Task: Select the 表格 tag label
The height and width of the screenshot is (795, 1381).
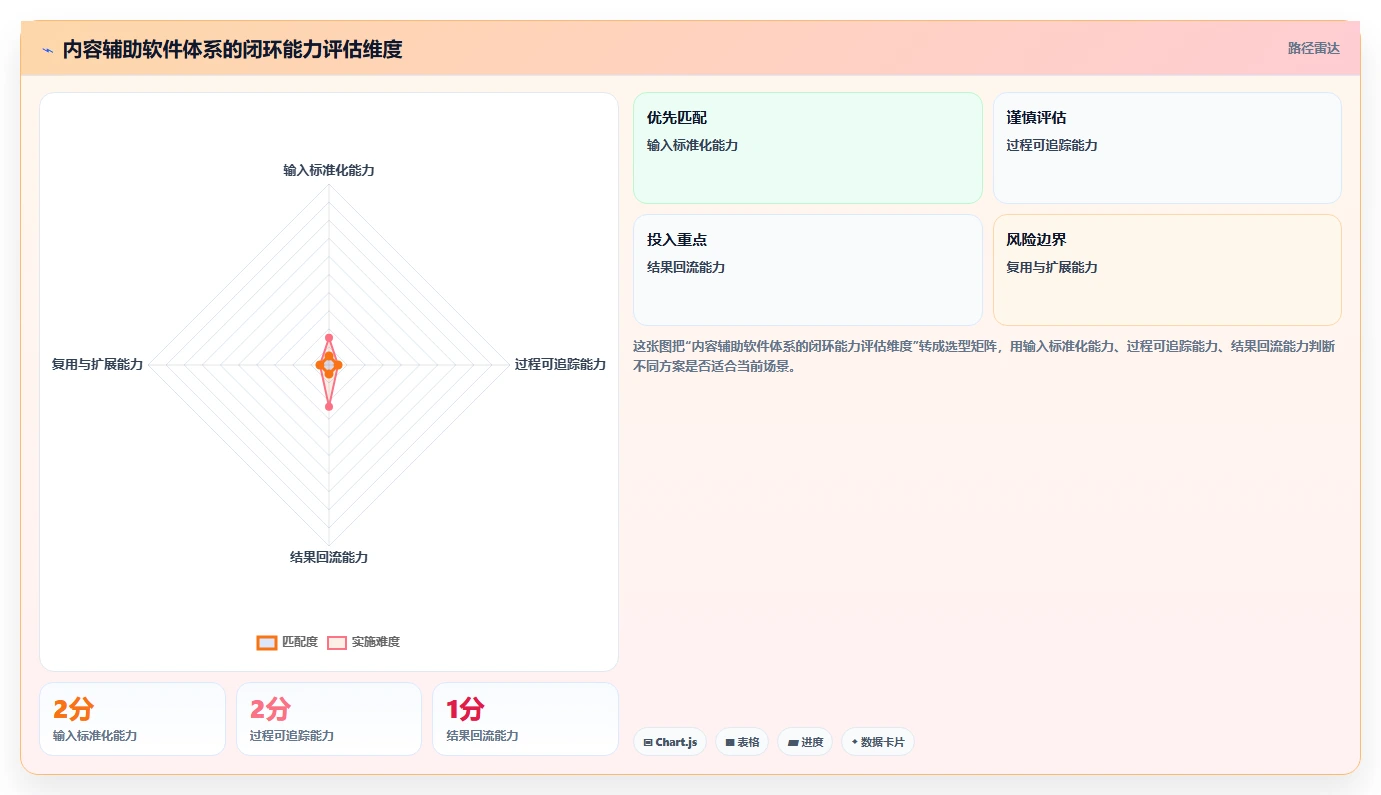Action: 749,743
